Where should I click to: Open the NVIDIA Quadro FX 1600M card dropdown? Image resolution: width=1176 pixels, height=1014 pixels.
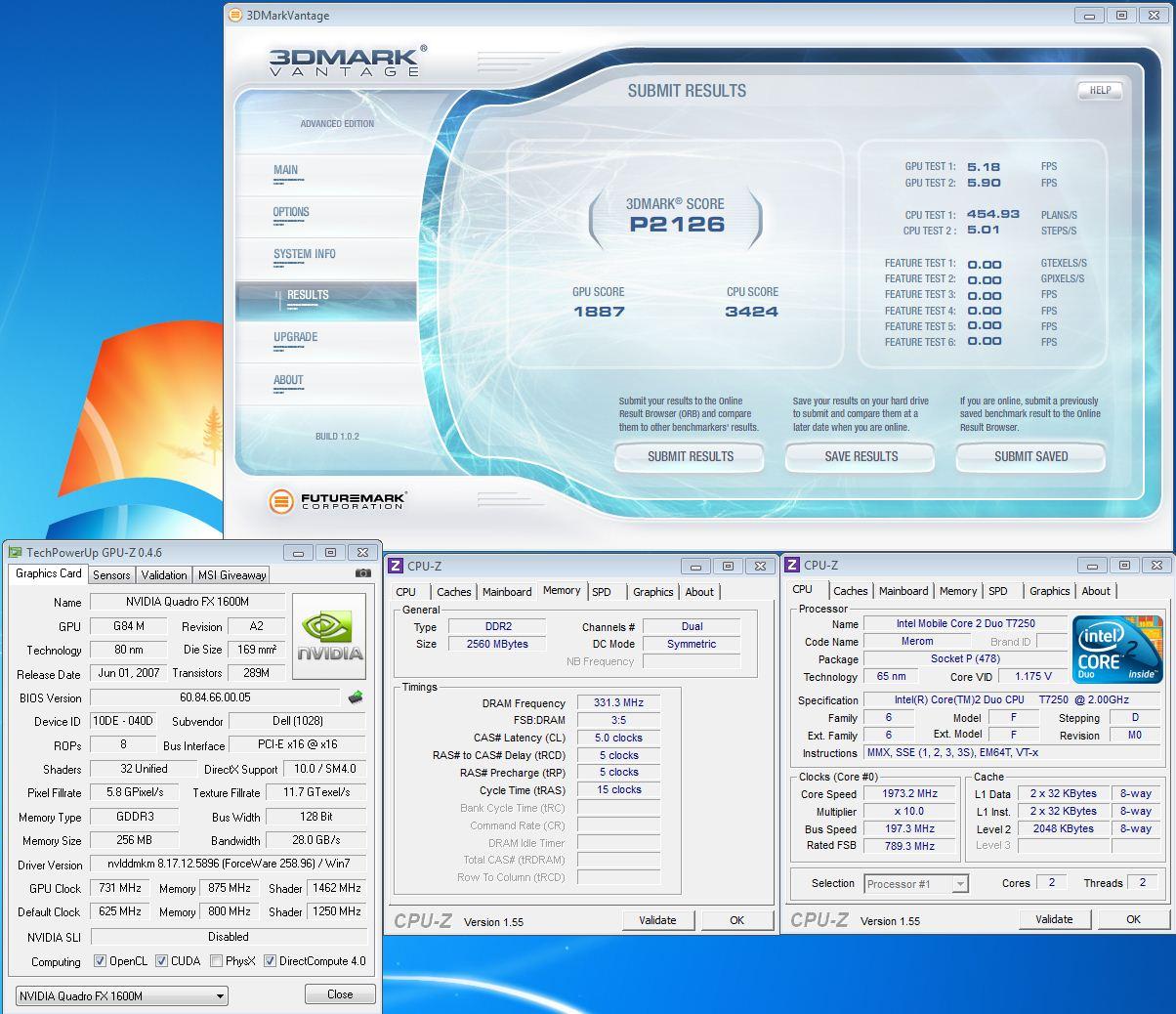[x=122, y=996]
